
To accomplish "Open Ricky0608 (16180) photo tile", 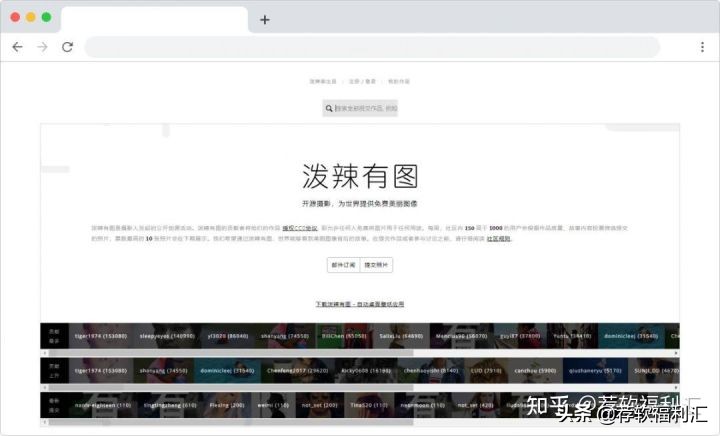I will [366, 371].
